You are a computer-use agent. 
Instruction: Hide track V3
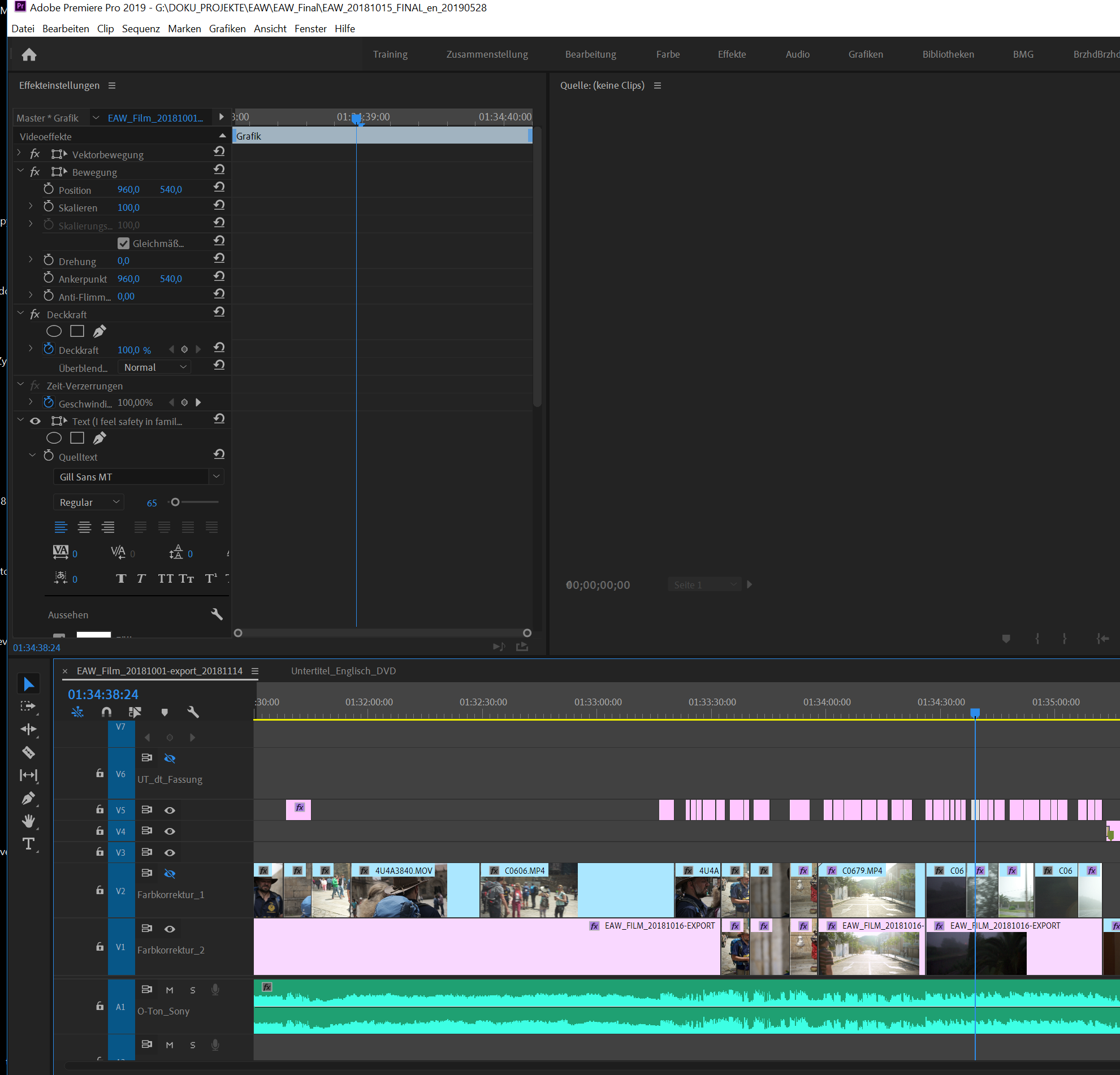(x=170, y=852)
